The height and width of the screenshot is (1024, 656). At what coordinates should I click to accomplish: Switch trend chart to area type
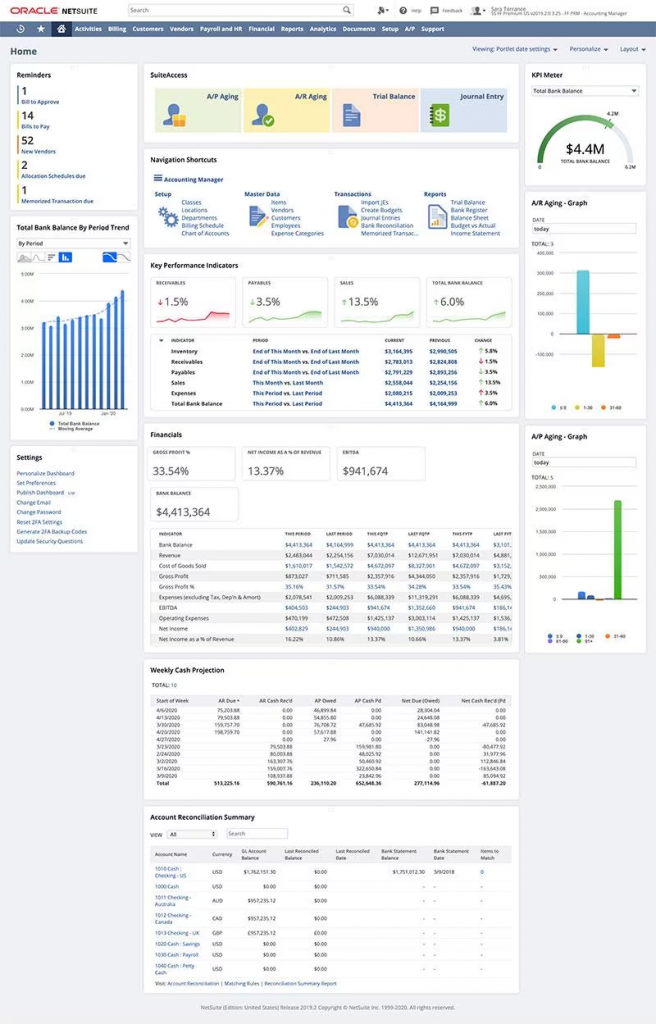[x=24, y=257]
